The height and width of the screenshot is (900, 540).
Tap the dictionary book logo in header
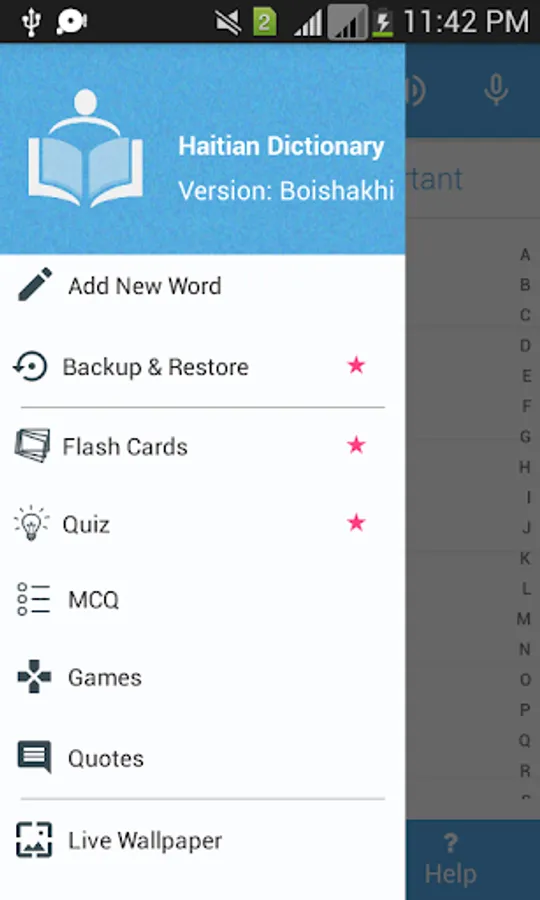86,148
